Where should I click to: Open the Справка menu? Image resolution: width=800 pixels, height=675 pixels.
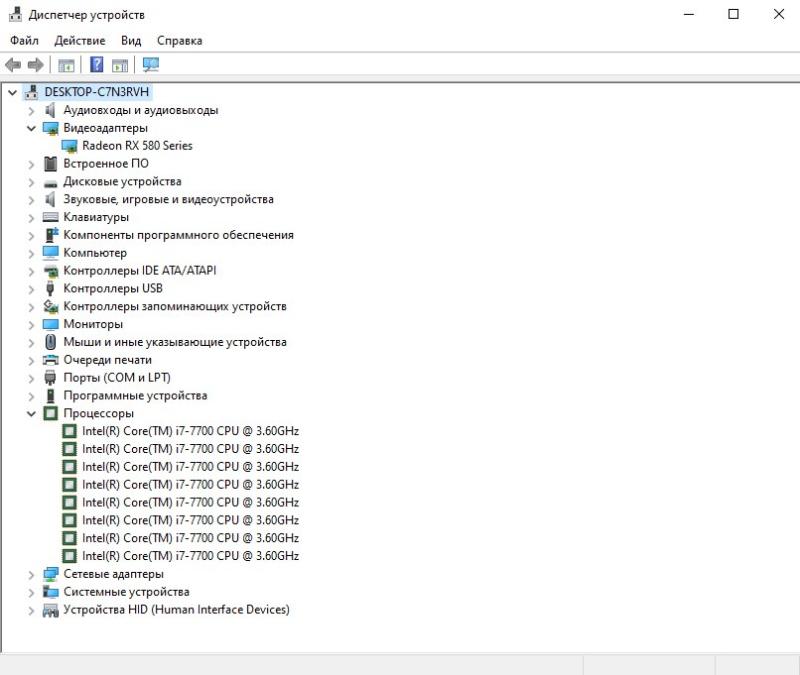click(x=179, y=40)
